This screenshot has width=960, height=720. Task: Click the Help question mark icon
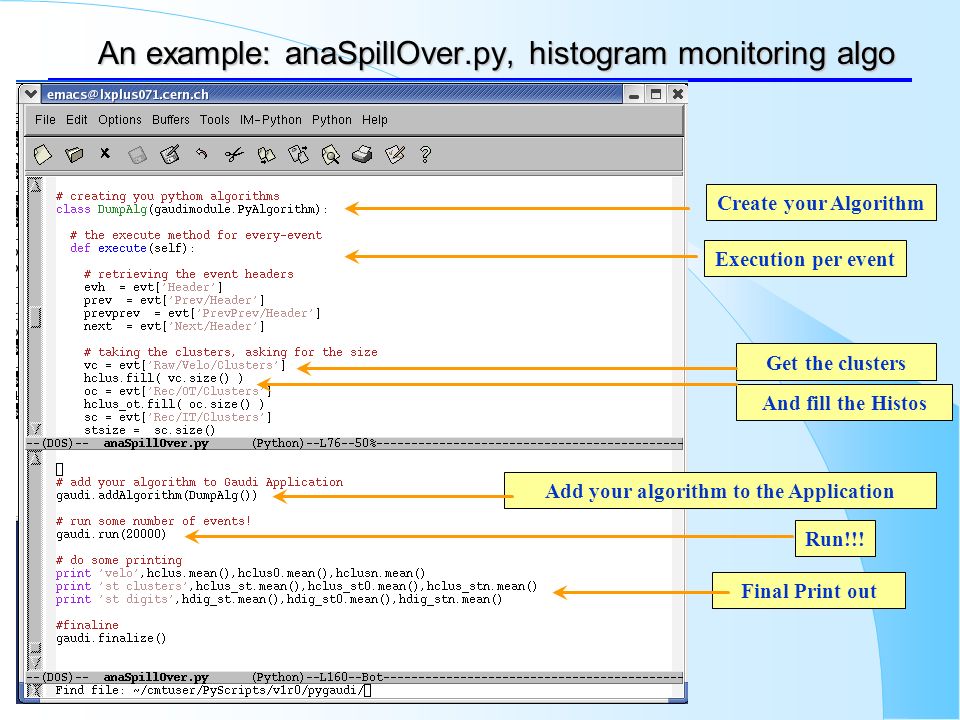coord(426,154)
